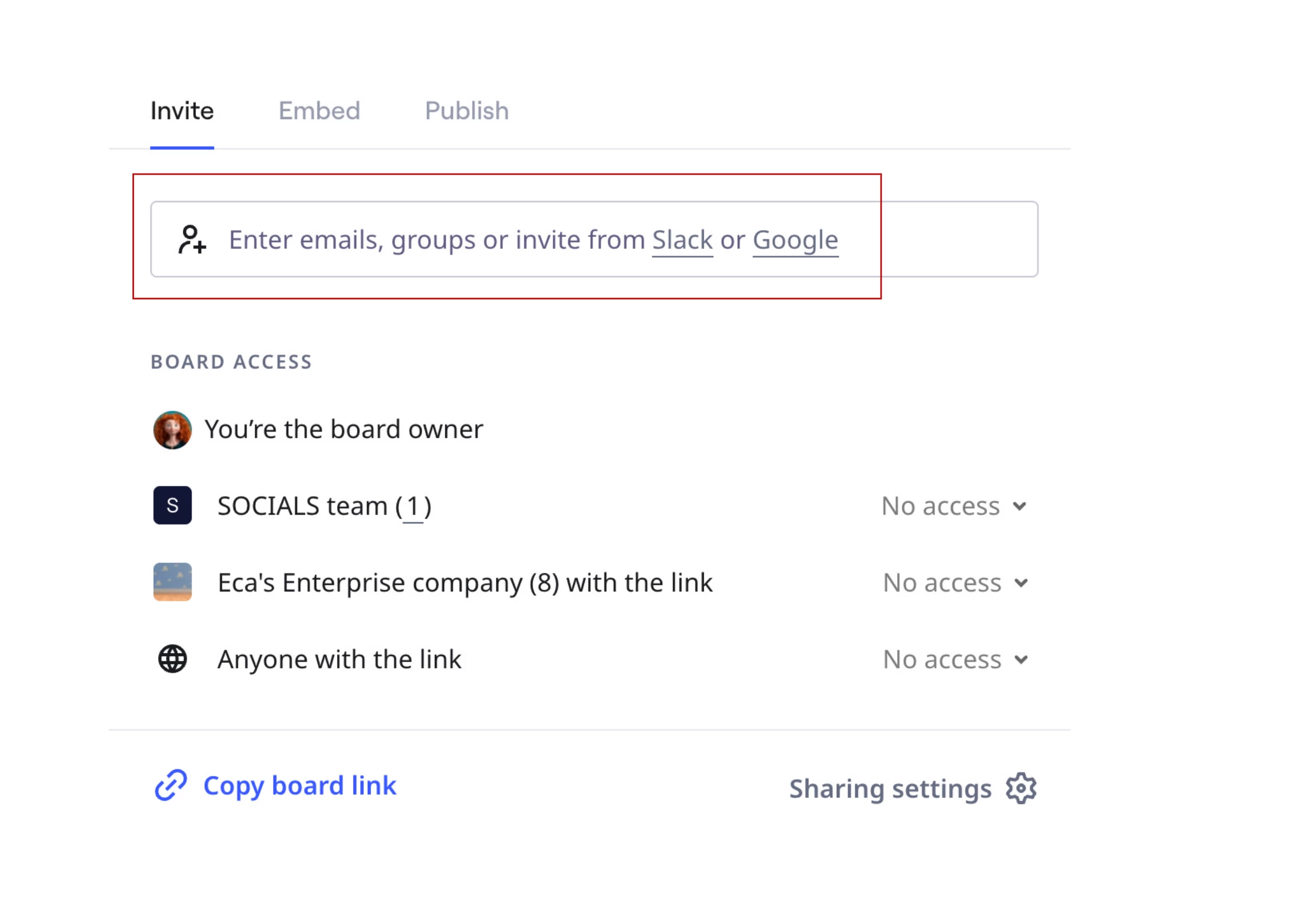Click the SOCIALS team member count (1)

[x=413, y=507]
